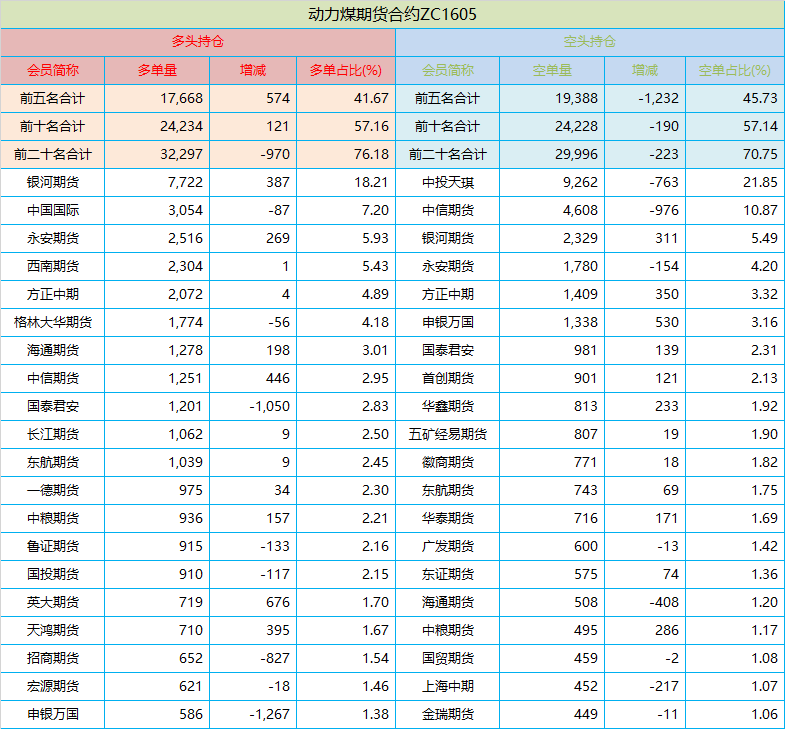The height and width of the screenshot is (729, 785).
Task: Select 天鸿期货 member name
Action: [53, 631]
